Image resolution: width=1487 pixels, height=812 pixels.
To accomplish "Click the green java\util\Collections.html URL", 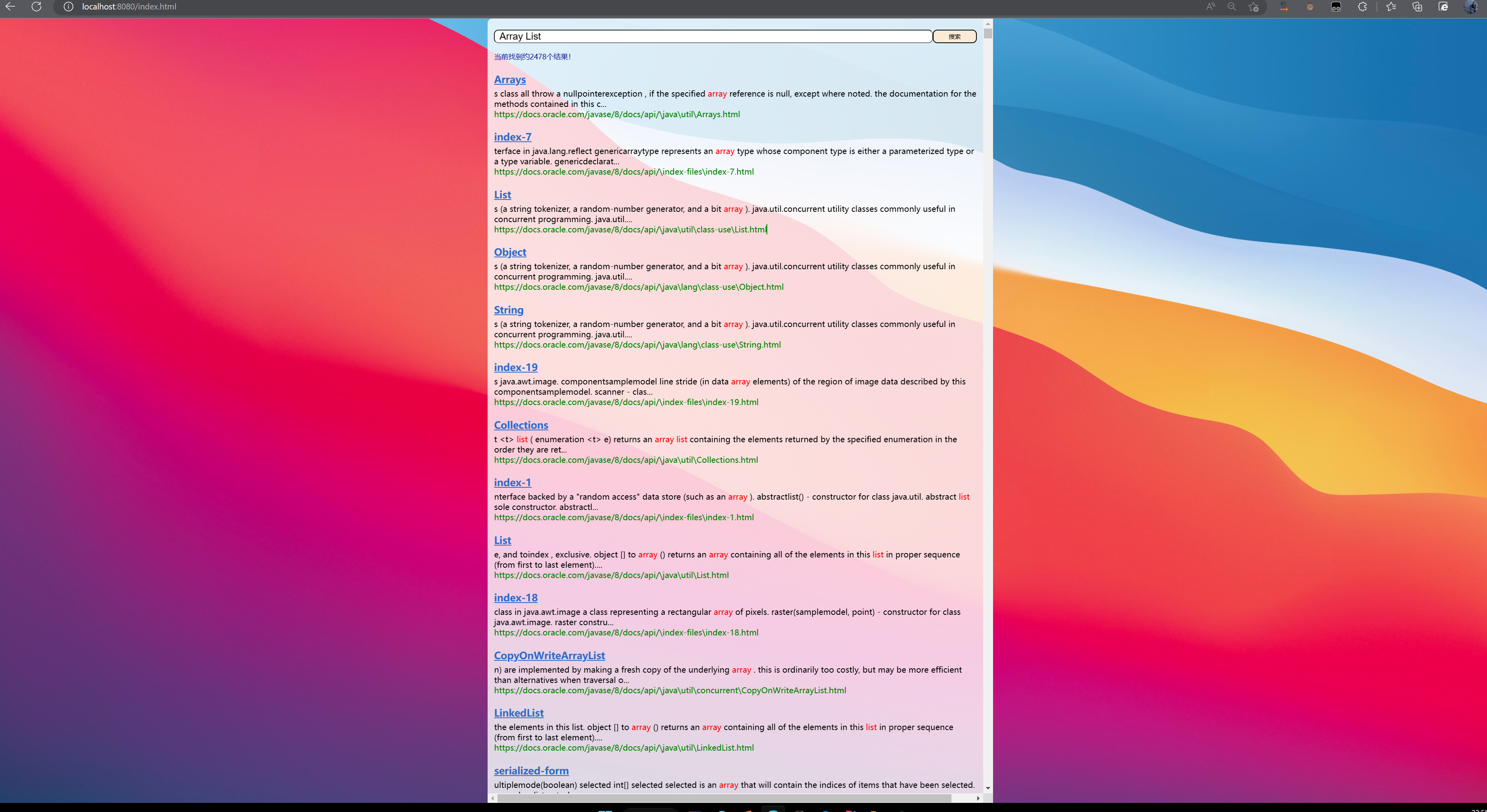I will tap(626, 460).
